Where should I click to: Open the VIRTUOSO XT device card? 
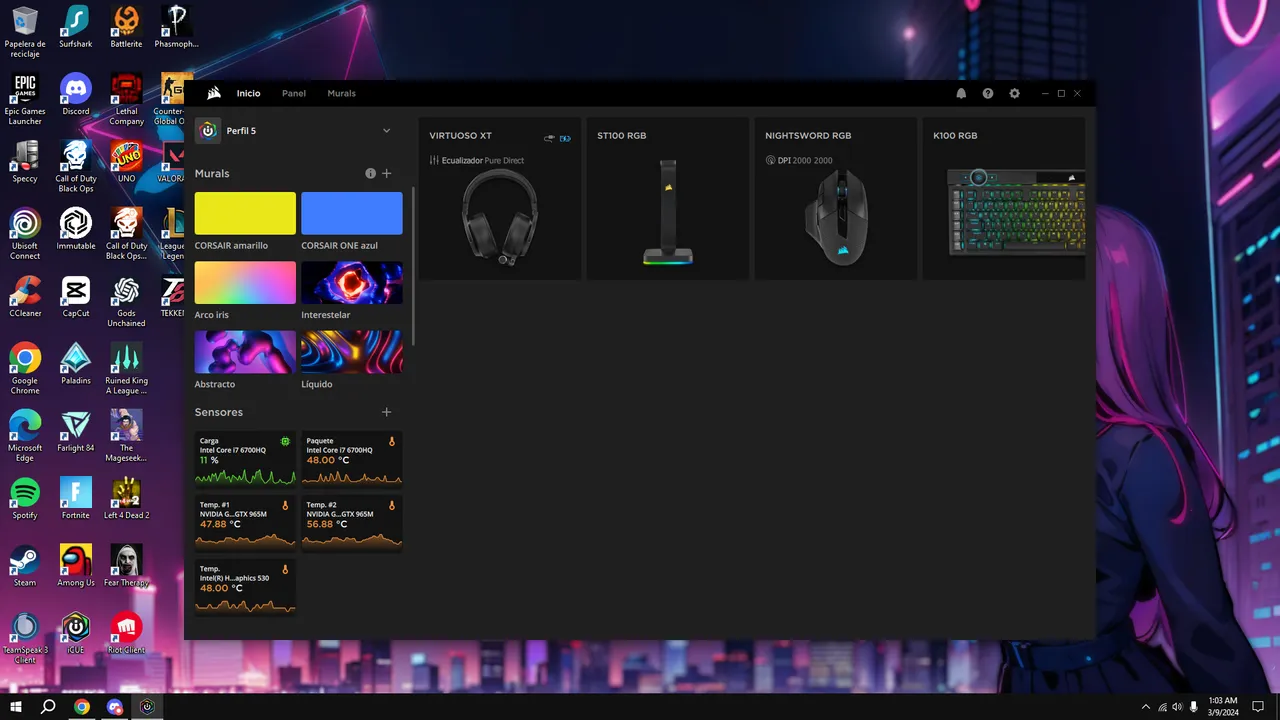click(x=500, y=199)
